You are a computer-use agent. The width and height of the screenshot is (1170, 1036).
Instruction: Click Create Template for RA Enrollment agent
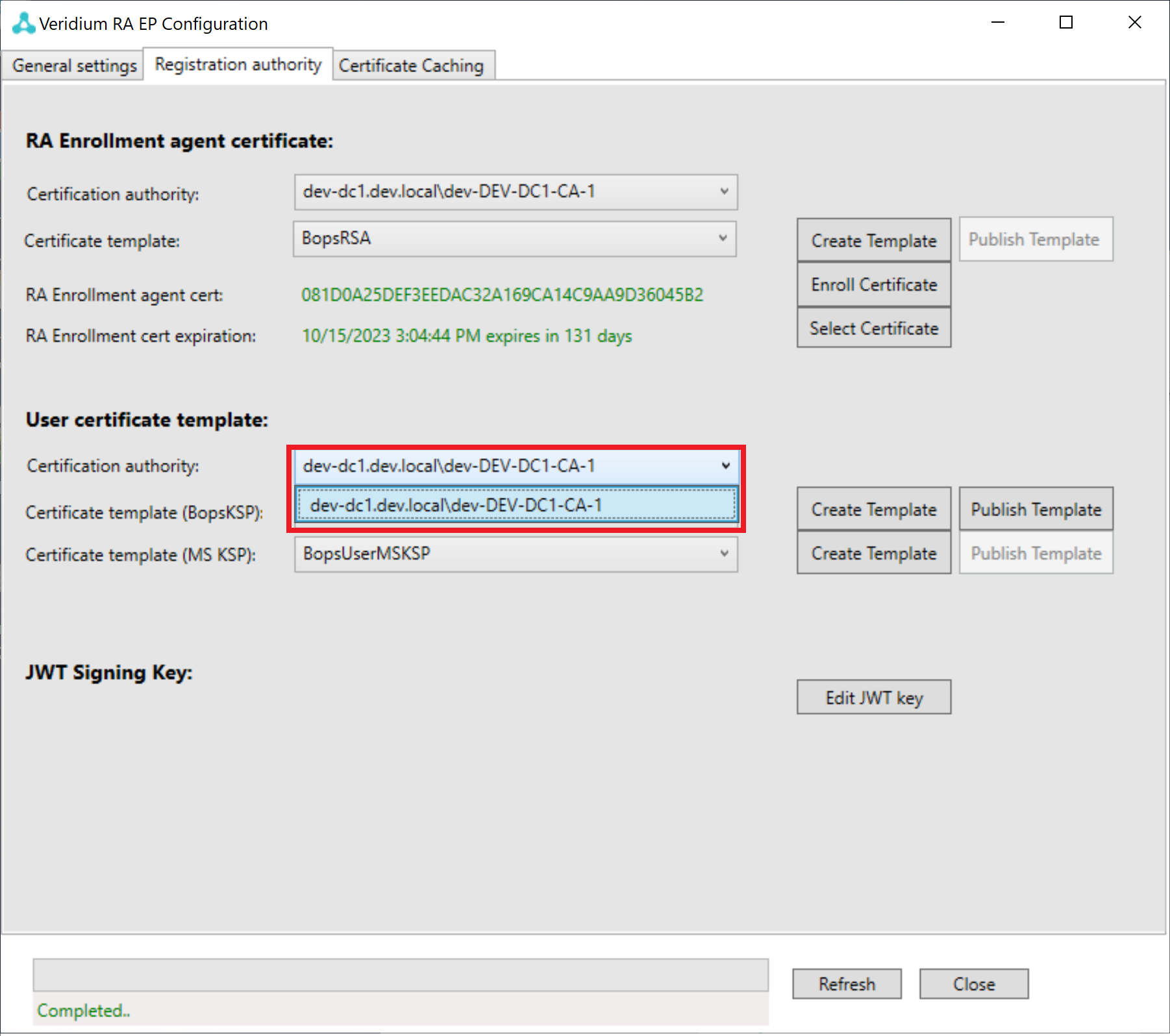tap(873, 241)
